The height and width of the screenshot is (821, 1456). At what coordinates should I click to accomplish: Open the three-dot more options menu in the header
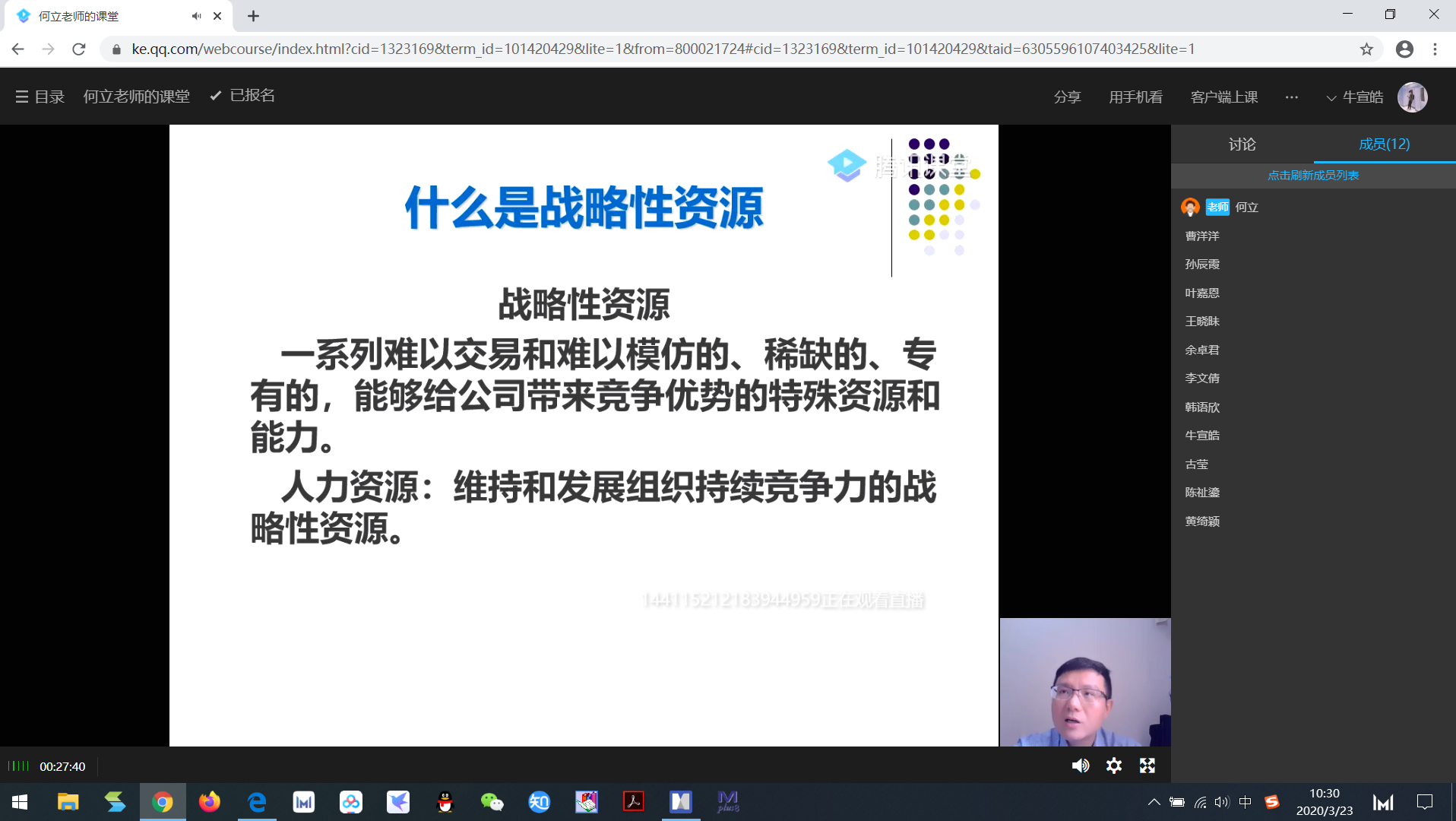click(x=1291, y=97)
